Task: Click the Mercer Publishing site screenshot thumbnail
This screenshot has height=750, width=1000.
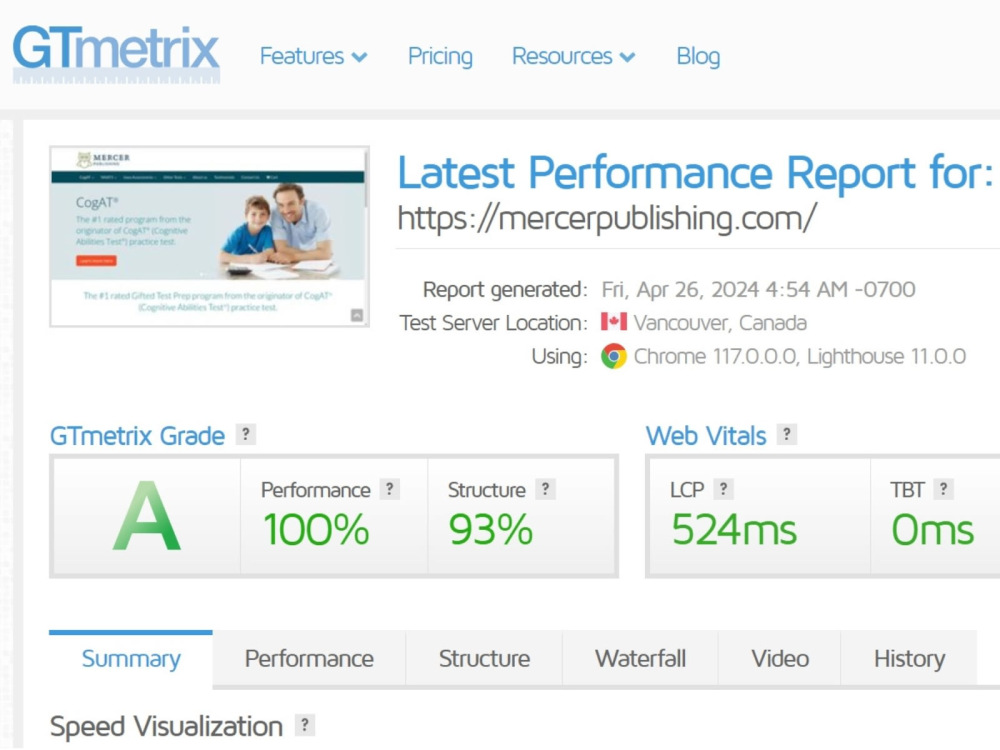Action: pyautogui.click(x=209, y=237)
